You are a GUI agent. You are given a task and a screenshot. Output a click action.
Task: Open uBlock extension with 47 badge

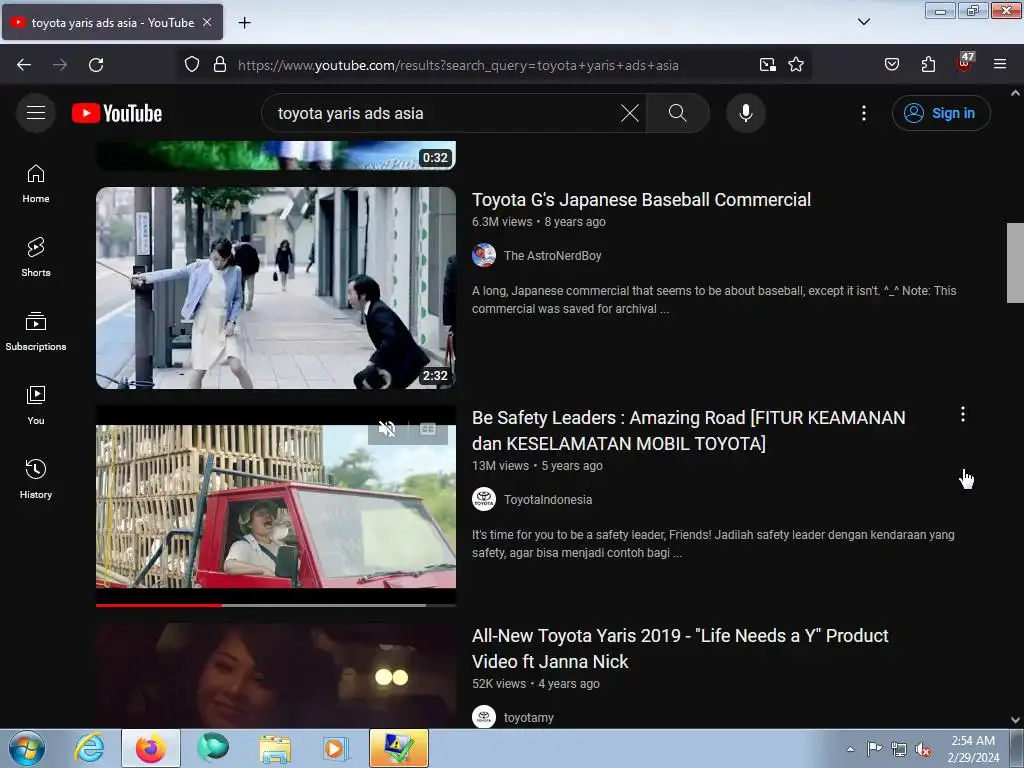click(965, 63)
